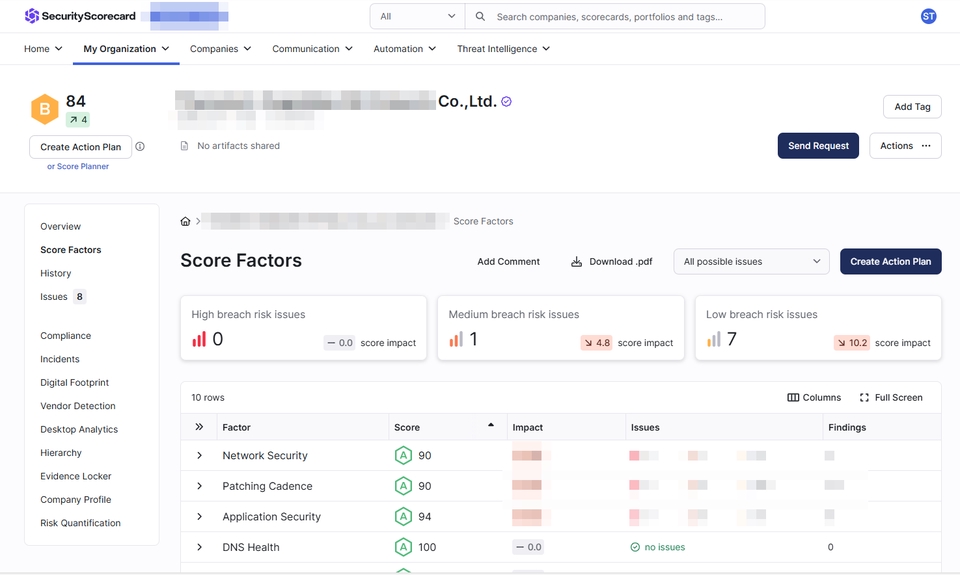The image size is (960, 575).
Task: Switch the table to Full Screen
Action: point(891,397)
